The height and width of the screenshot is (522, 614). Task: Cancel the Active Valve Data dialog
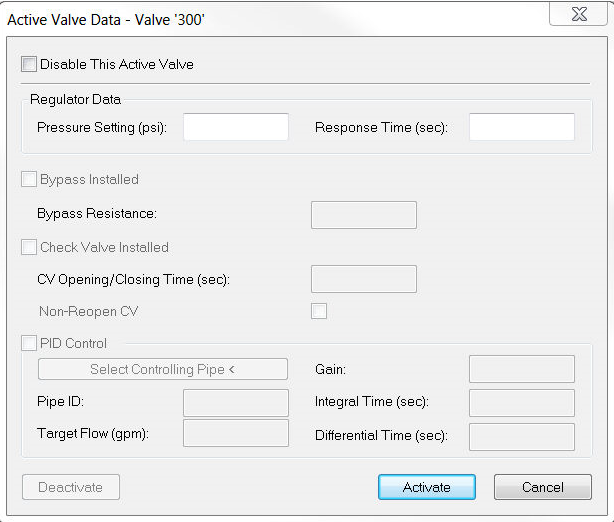[543, 487]
